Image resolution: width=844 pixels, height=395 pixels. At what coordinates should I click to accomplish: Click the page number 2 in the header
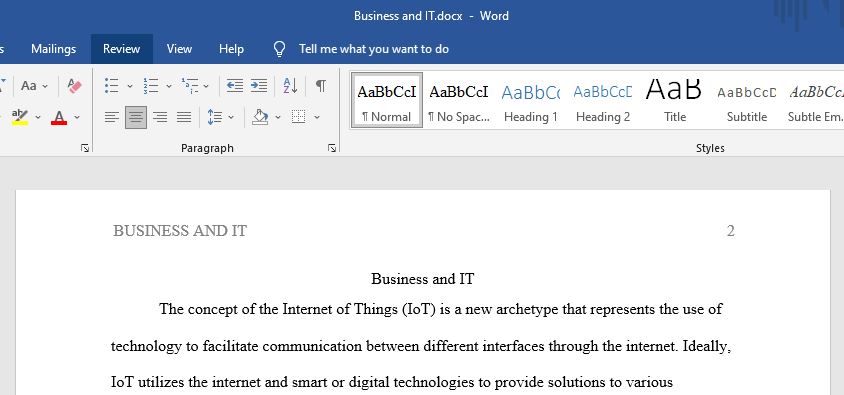[730, 231]
